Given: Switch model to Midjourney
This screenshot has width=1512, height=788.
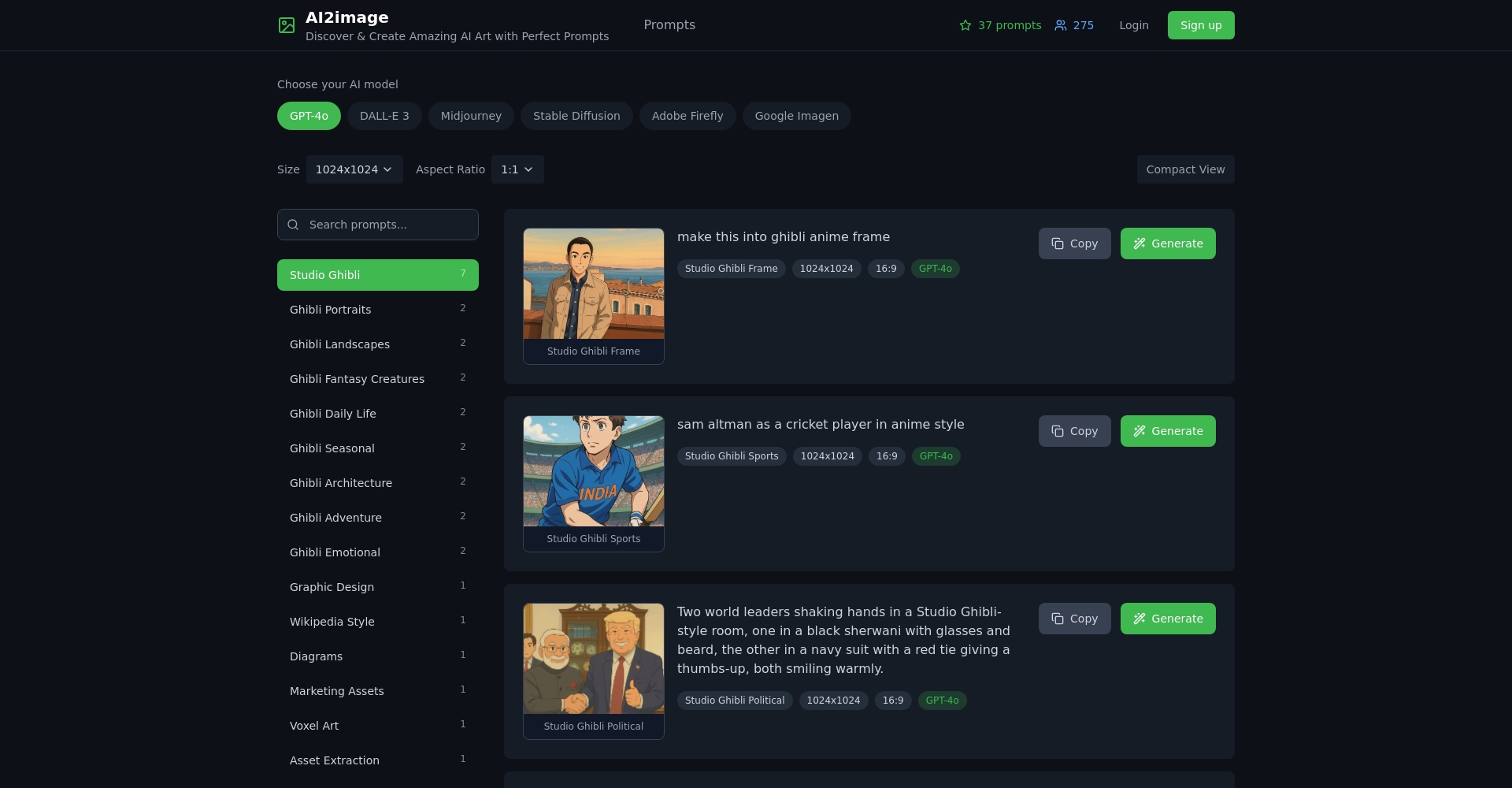Looking at the screenshot, I should tap(471, 116).
